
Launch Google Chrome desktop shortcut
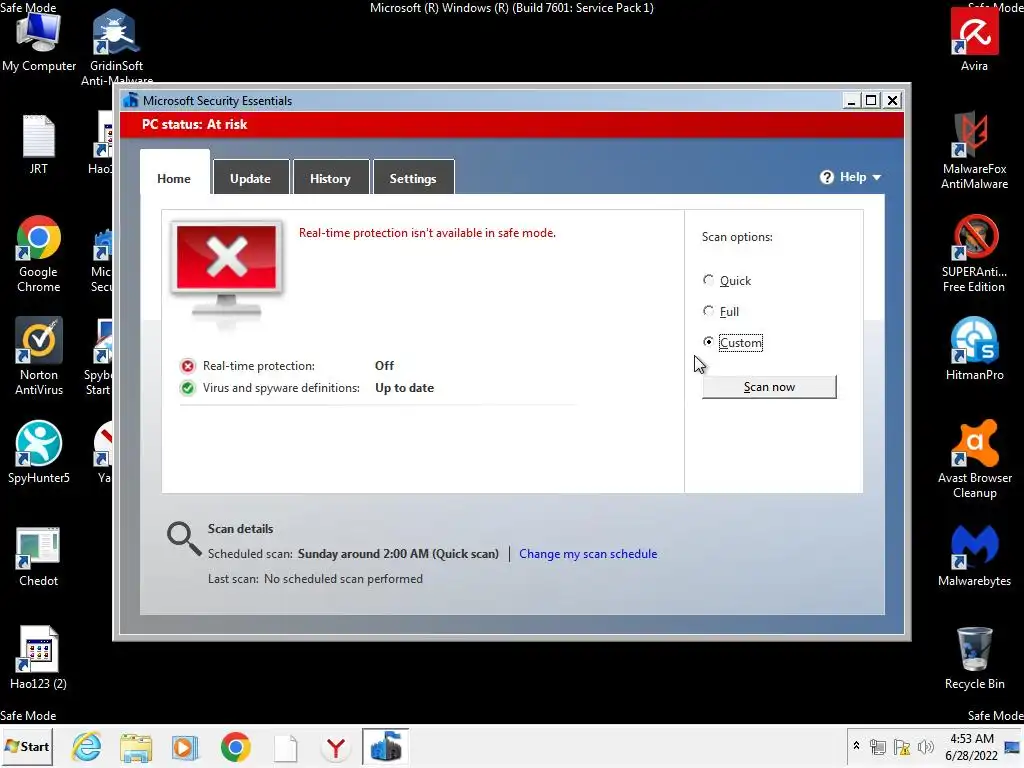[x=39, y=253]
